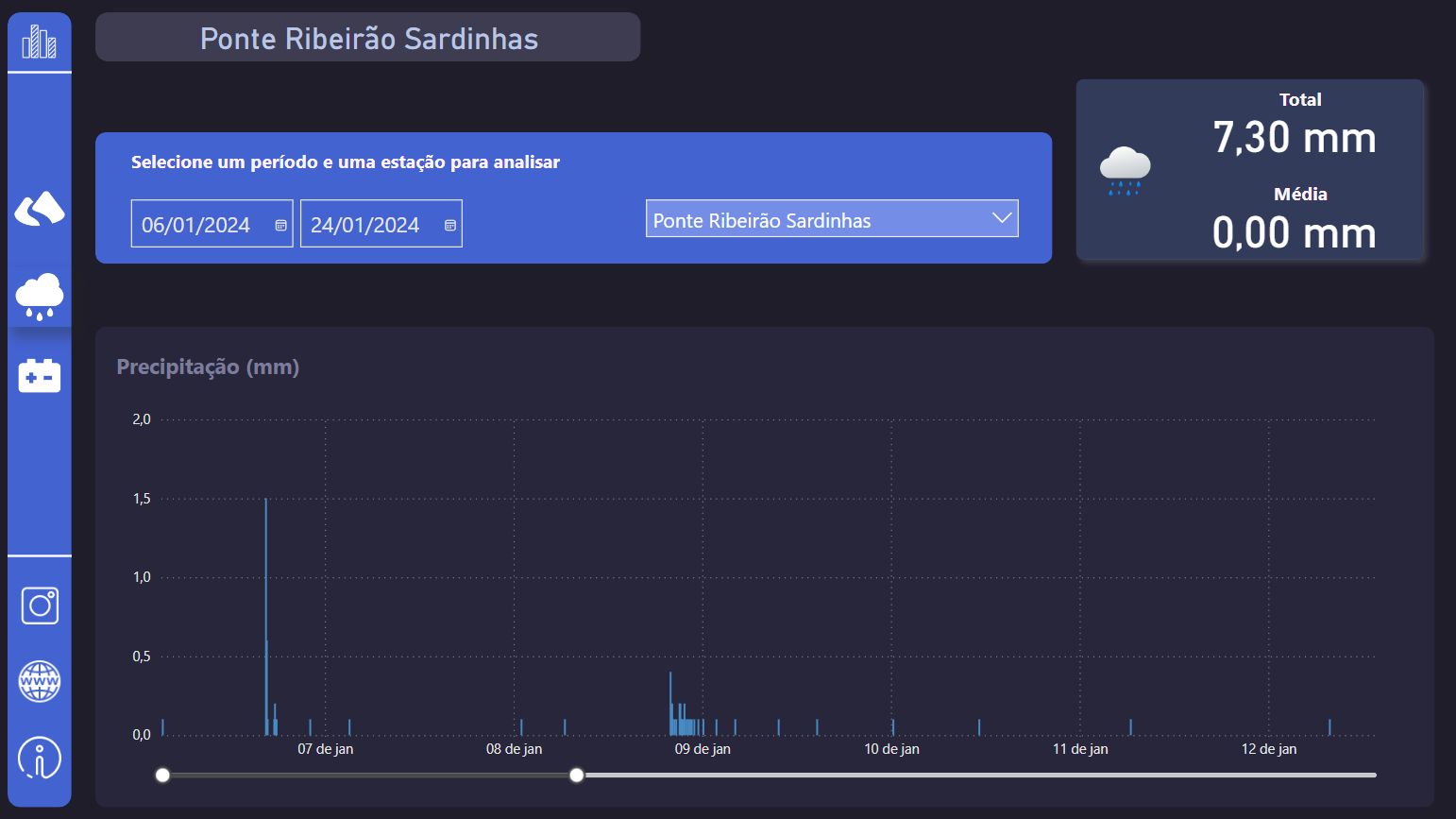The image size is (1456, 819).
Task: Click the 11 de jan axis label
Action: click(x=1080, y=749)
